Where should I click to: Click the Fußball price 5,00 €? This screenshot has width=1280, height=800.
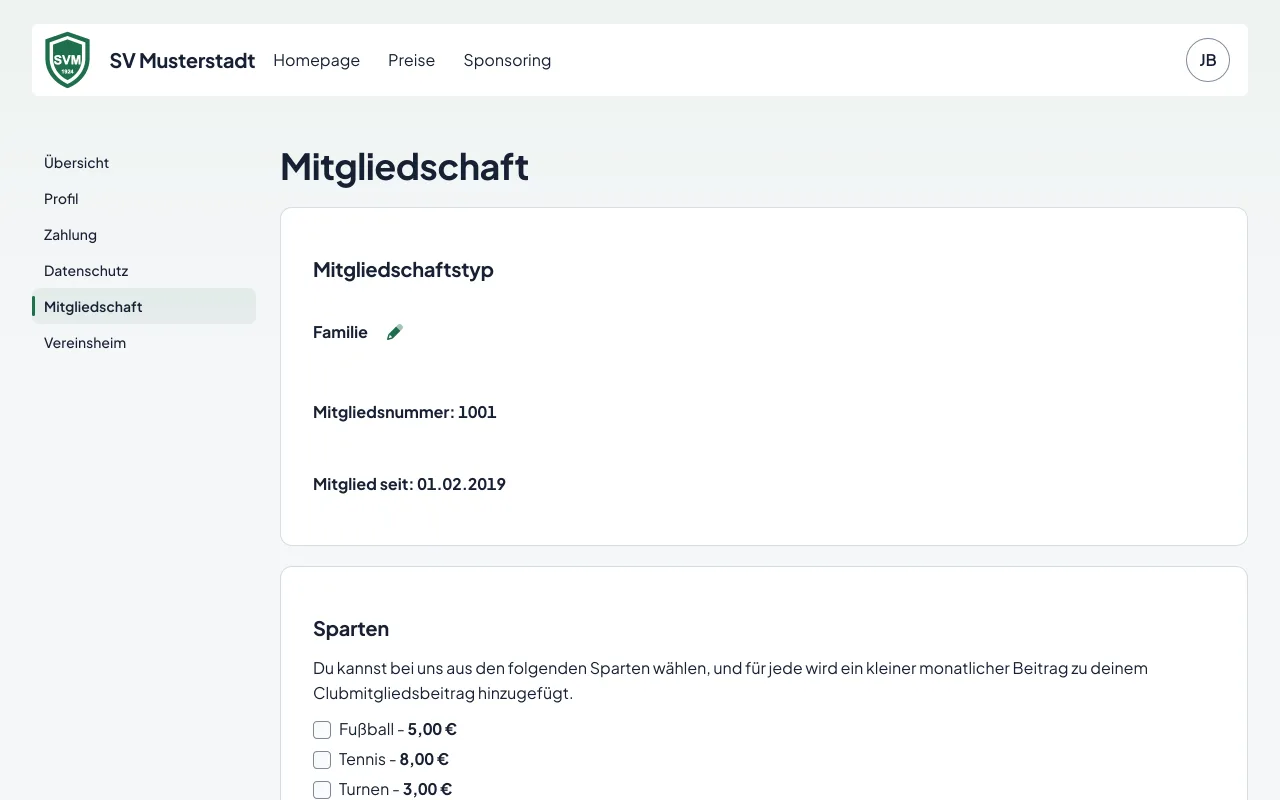432,730
